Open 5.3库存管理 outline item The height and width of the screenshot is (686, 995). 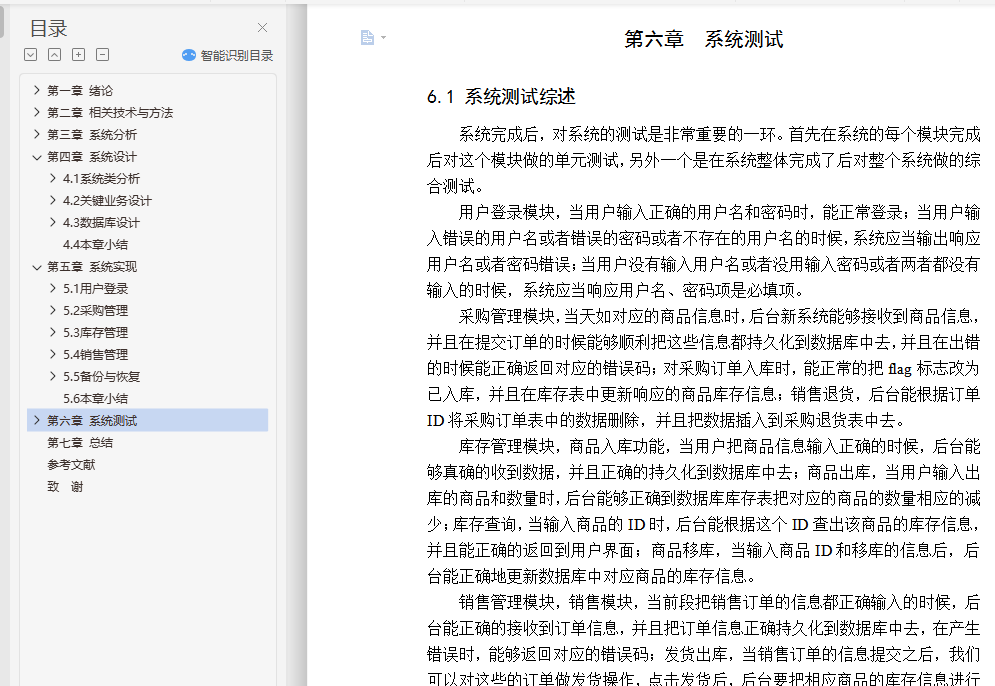tap(95, 333)
